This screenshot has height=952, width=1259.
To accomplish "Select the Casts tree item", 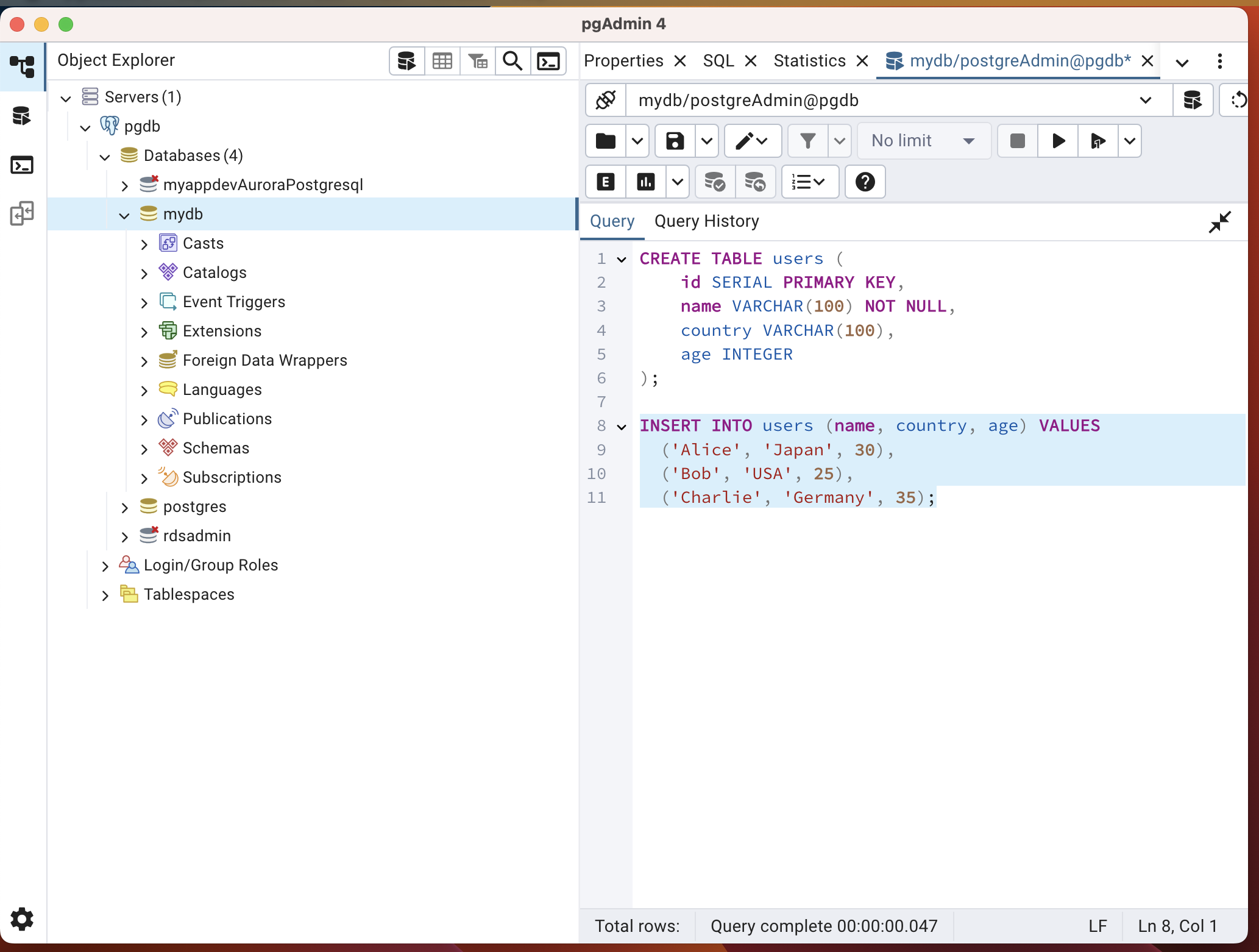I will coord(203,244).
